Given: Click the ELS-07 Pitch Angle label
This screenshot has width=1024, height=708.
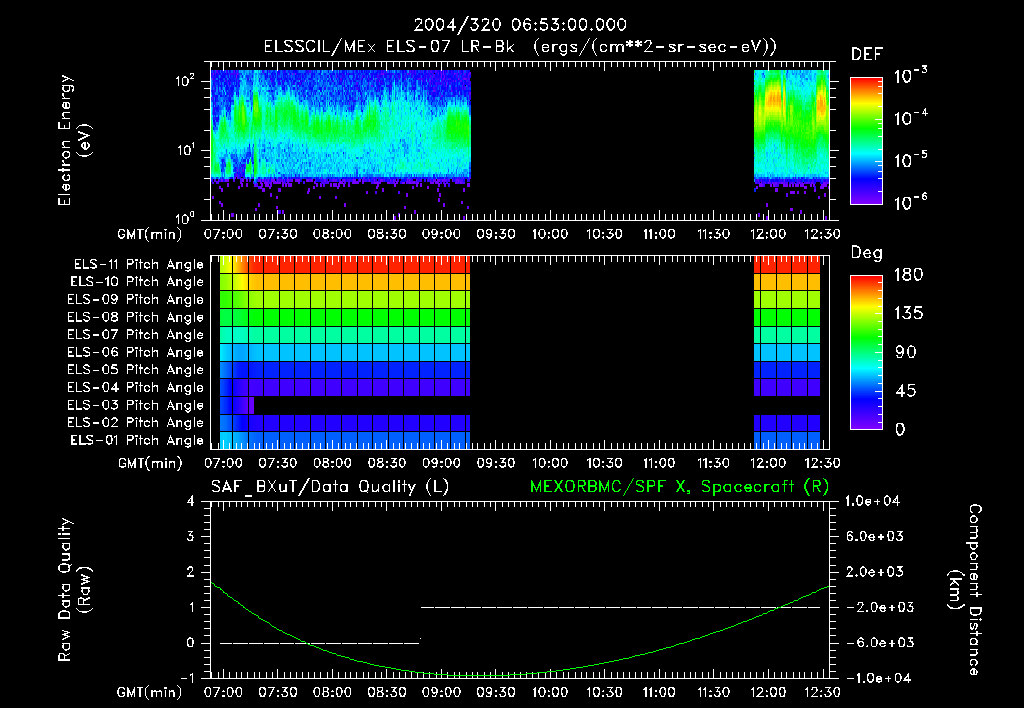Looking at the screenshot, I should (x=136, y=334).
